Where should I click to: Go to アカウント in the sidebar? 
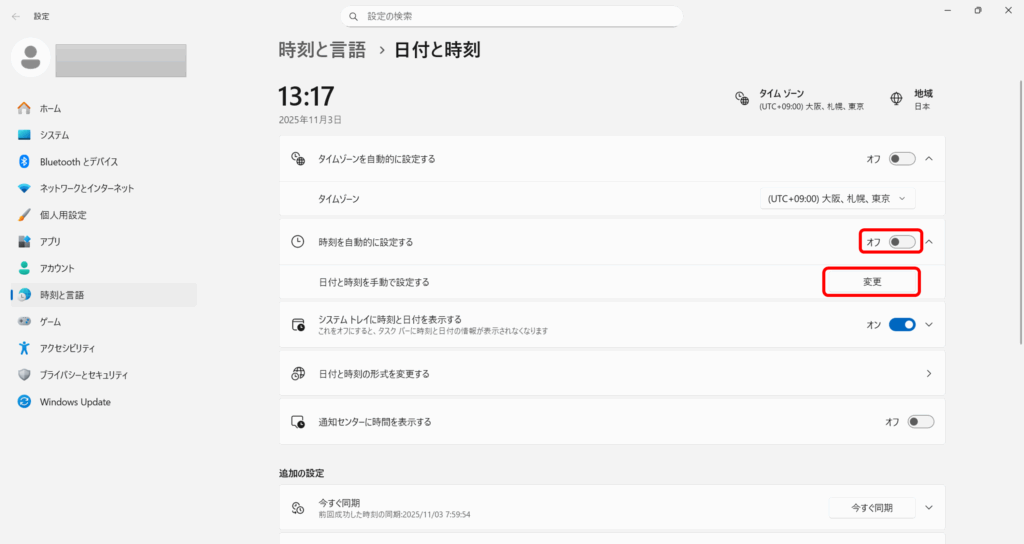tap(57, 268)
